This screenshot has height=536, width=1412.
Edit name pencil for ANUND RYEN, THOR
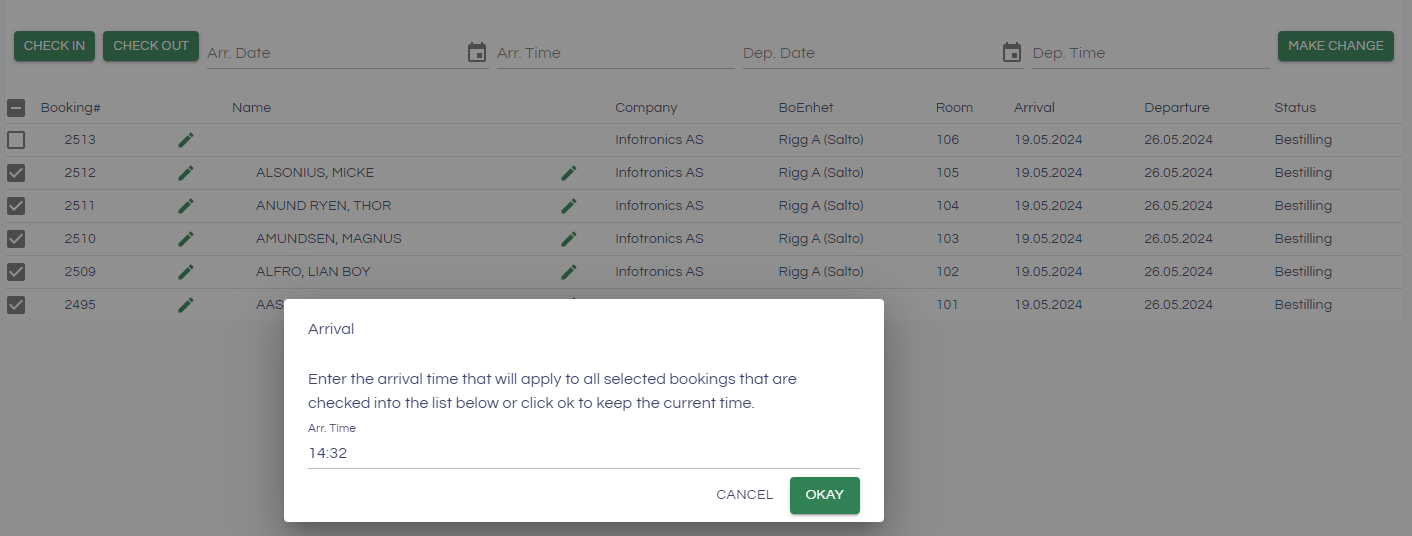pyautogui.click(x=569, y=206)
